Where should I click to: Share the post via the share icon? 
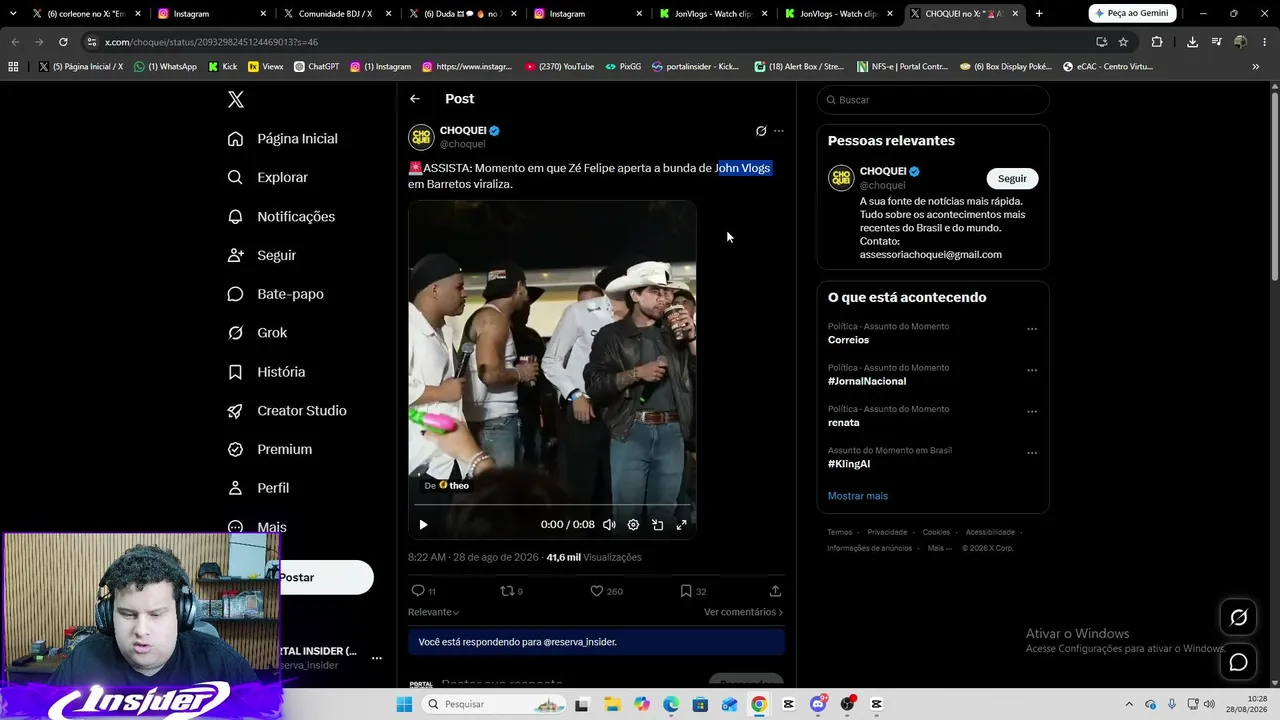775,591
